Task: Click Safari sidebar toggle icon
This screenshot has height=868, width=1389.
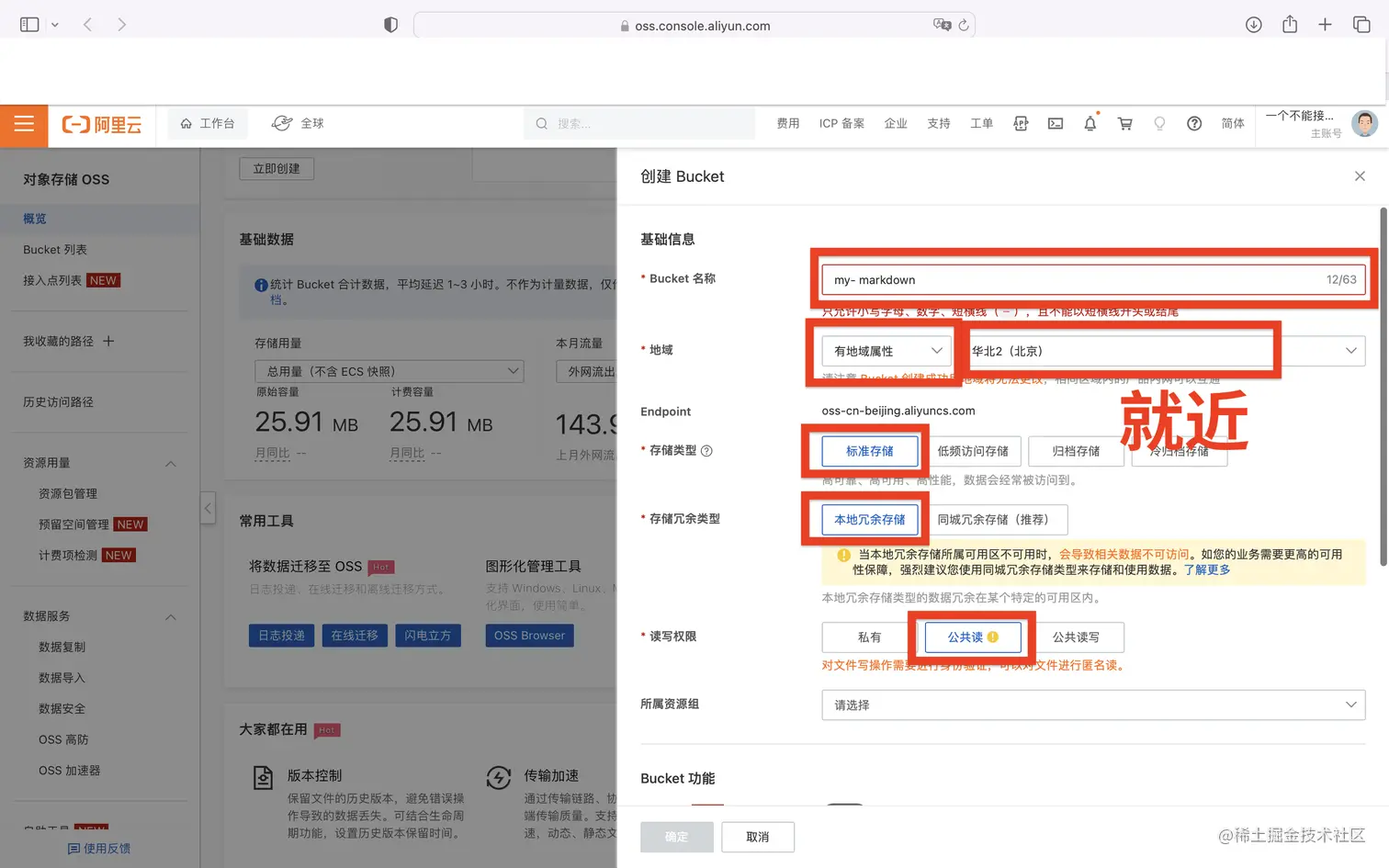Action: tap(29, 25)
